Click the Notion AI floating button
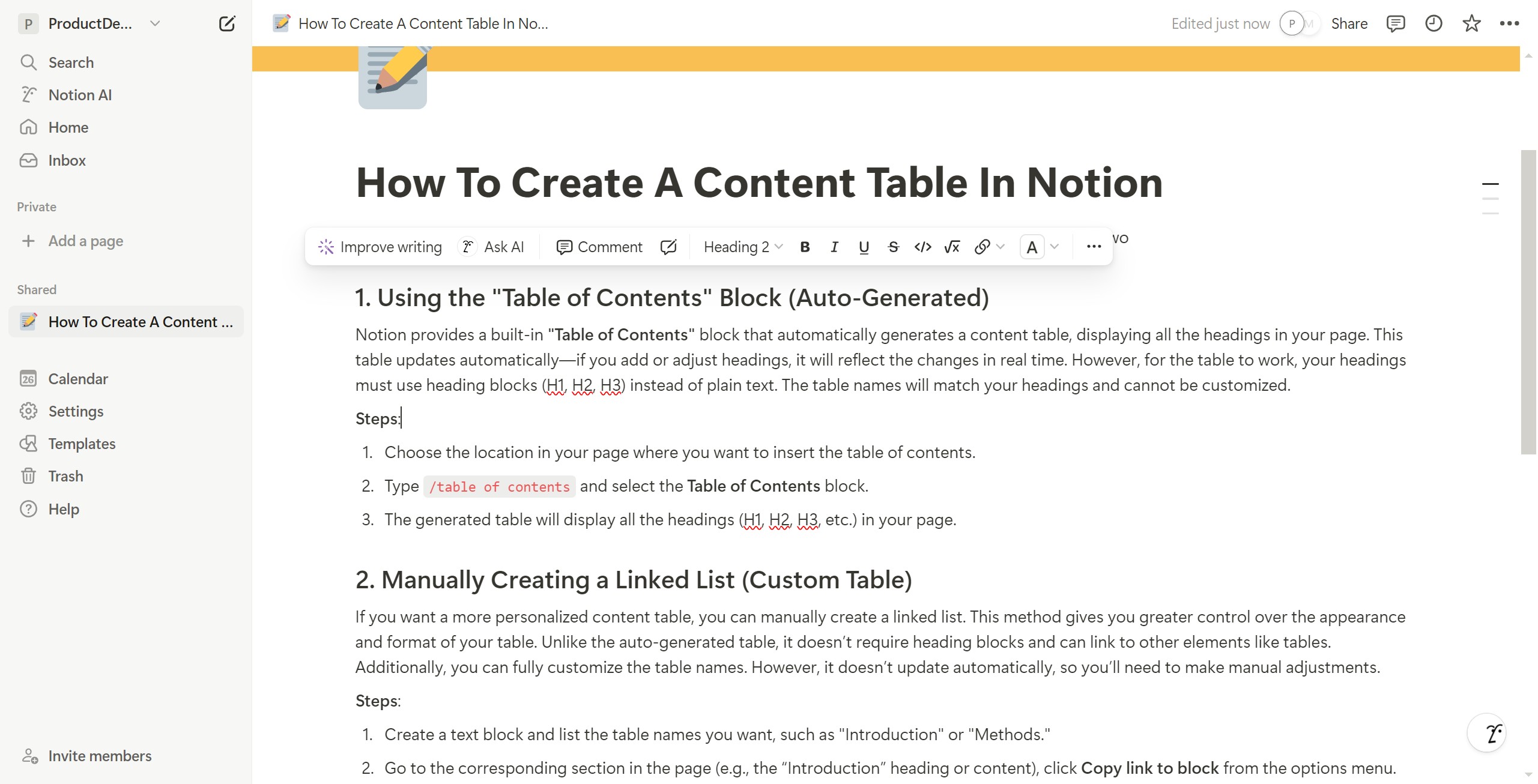Viewport: 1538px width, 784px height. 1487,733
